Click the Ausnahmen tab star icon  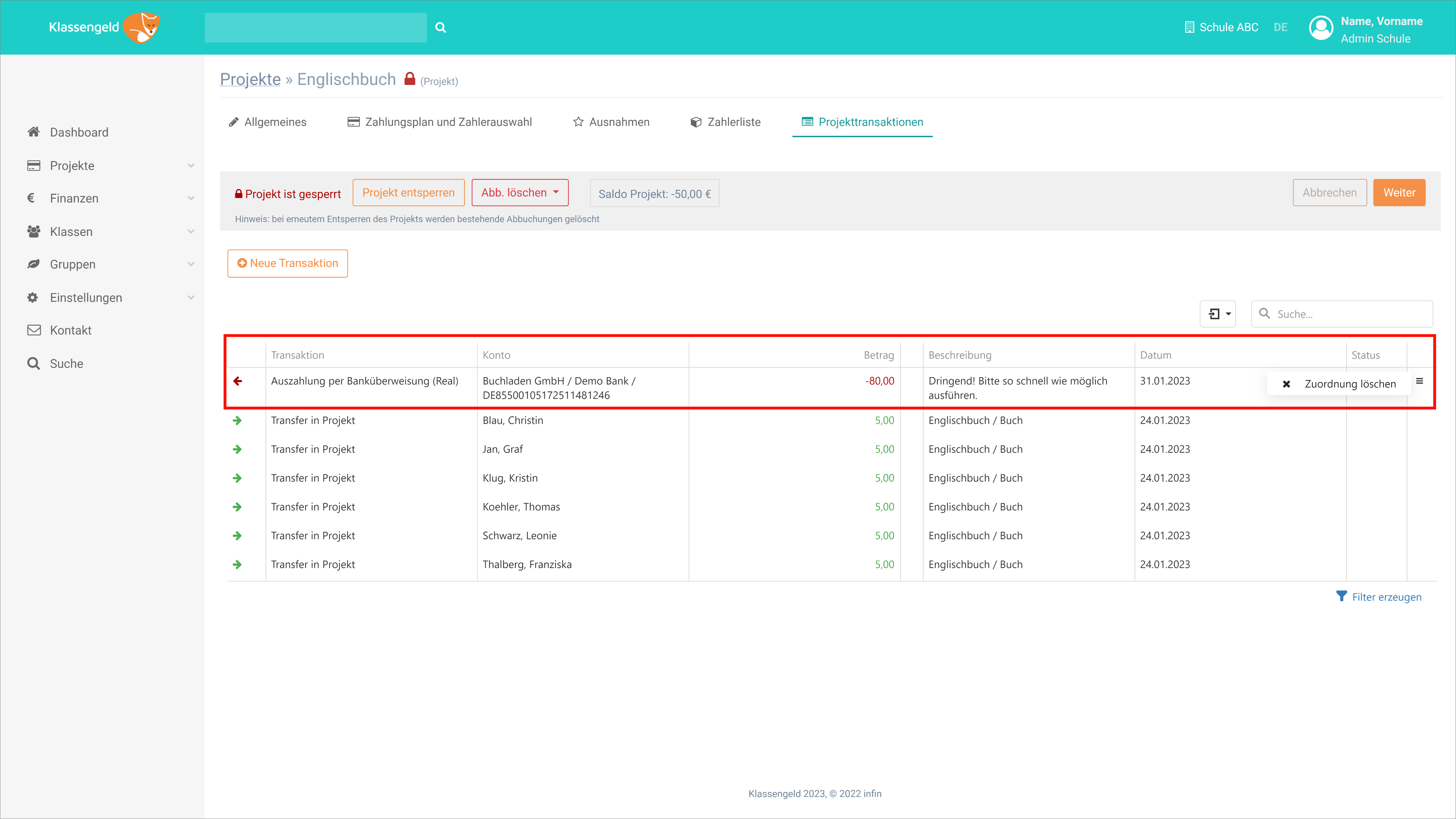tap(578, 122)
